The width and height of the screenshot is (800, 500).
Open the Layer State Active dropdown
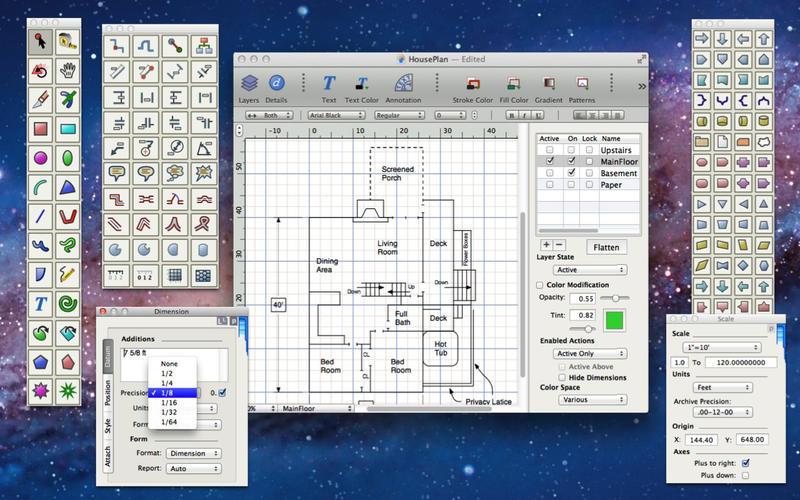[590, 269]
